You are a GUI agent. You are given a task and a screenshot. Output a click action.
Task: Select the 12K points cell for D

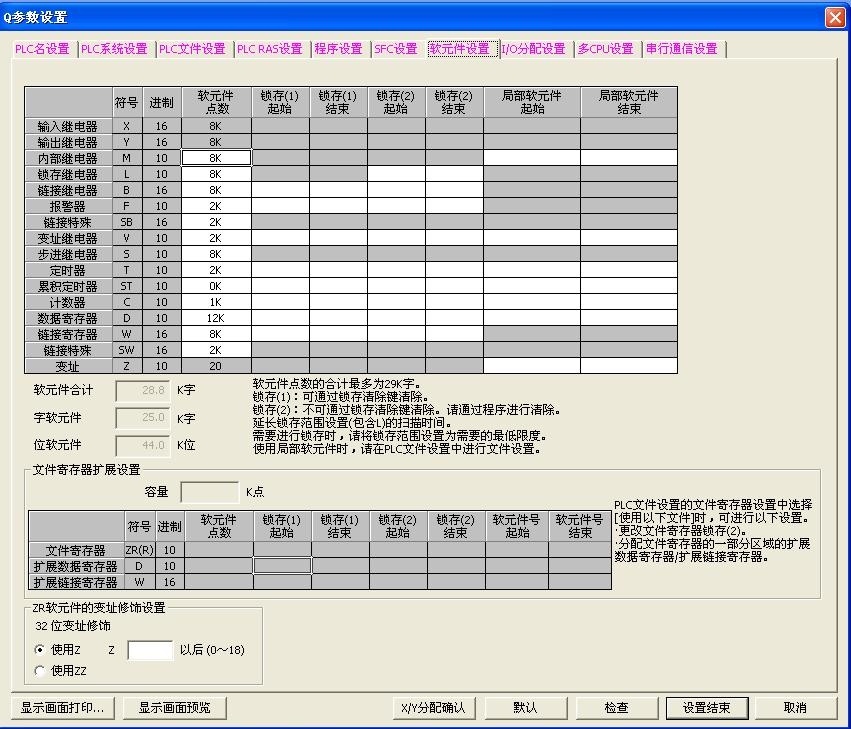click(x=217, y=318)
